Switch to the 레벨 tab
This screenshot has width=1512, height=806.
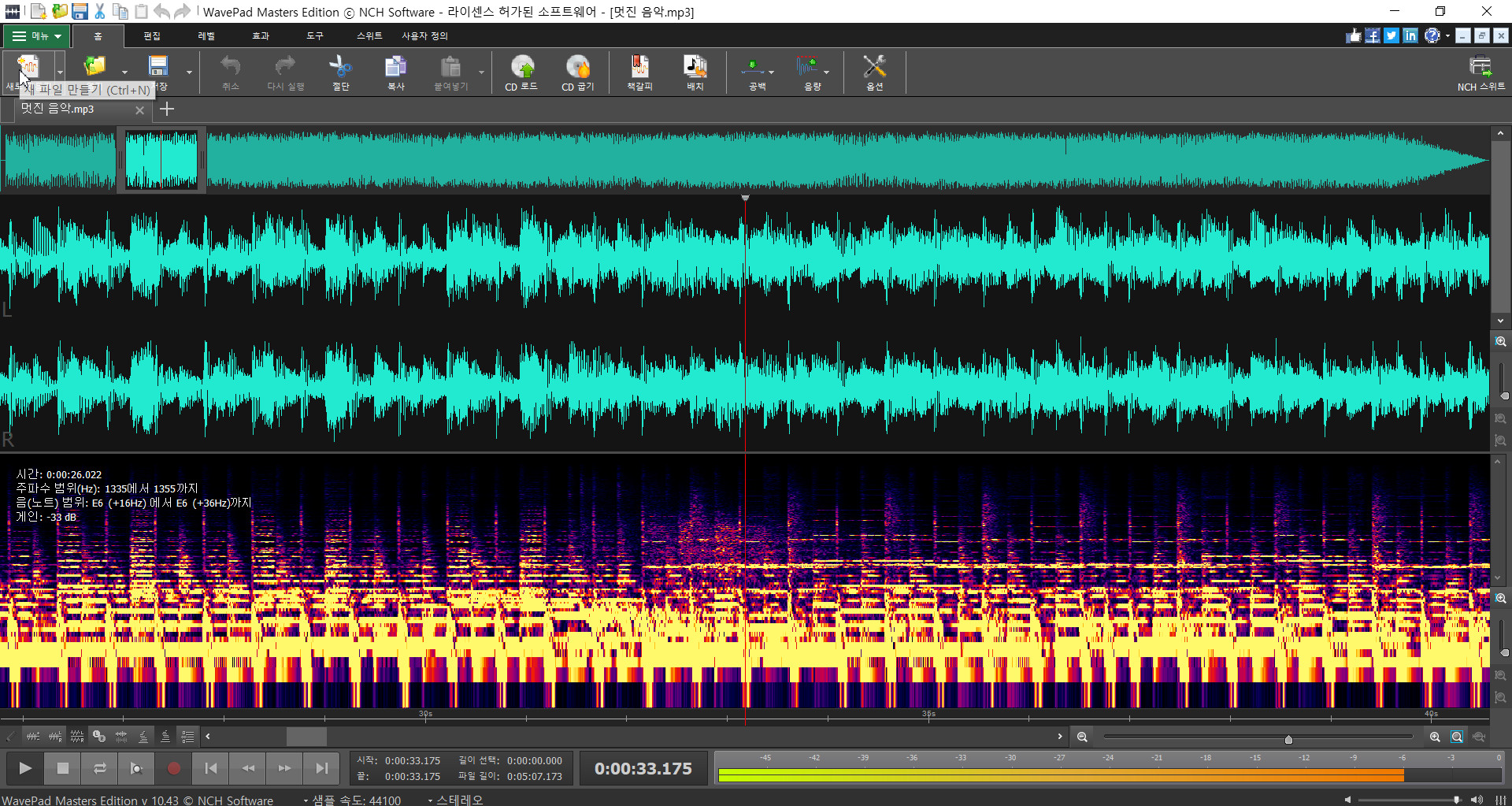206,35
